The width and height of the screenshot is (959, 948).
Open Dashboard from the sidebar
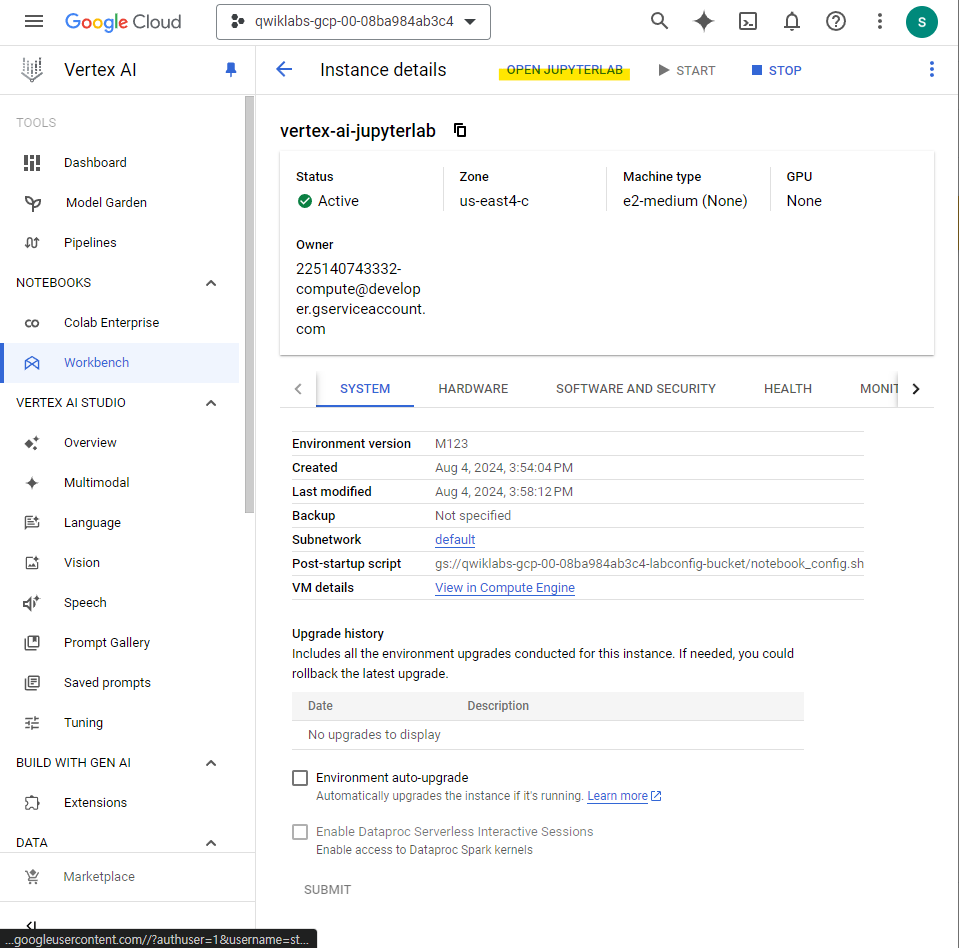pos(120,163)
